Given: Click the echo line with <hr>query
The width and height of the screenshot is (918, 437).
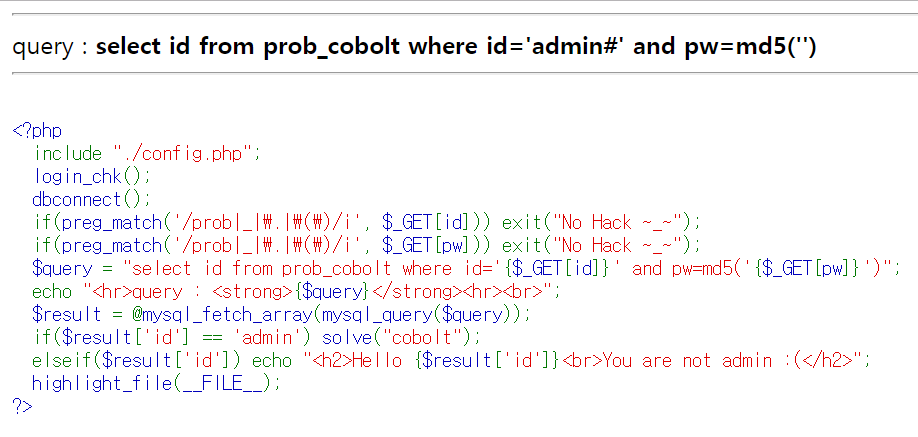Looking at the screenshot, I should pyautogui.click(x=296, y=292).
